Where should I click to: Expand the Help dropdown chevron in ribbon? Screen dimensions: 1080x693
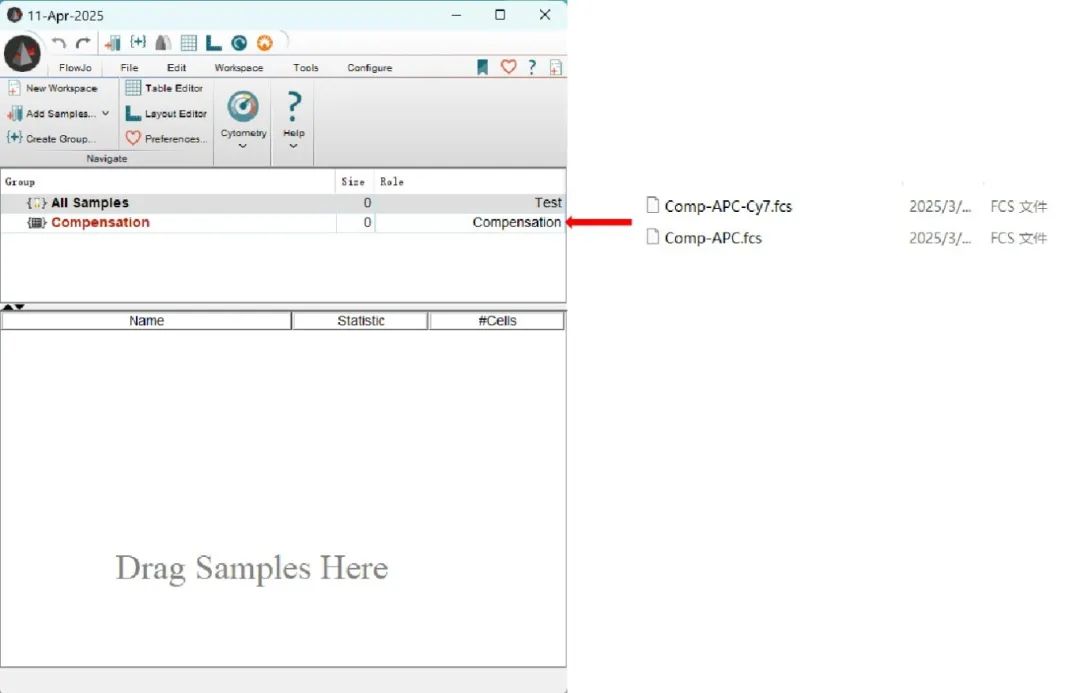click(x=294, y=146)
